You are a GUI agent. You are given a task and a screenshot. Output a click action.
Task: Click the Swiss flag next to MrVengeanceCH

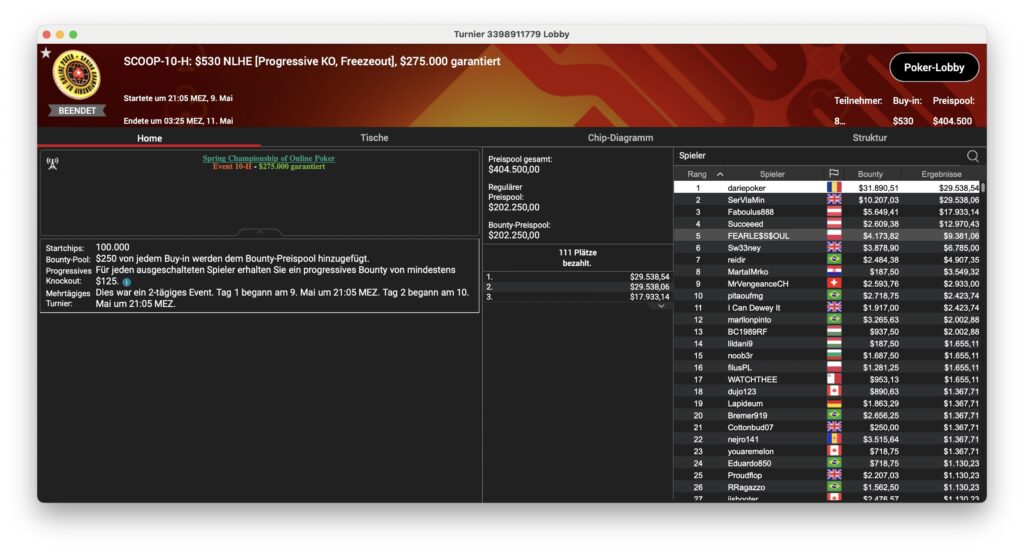833,284
